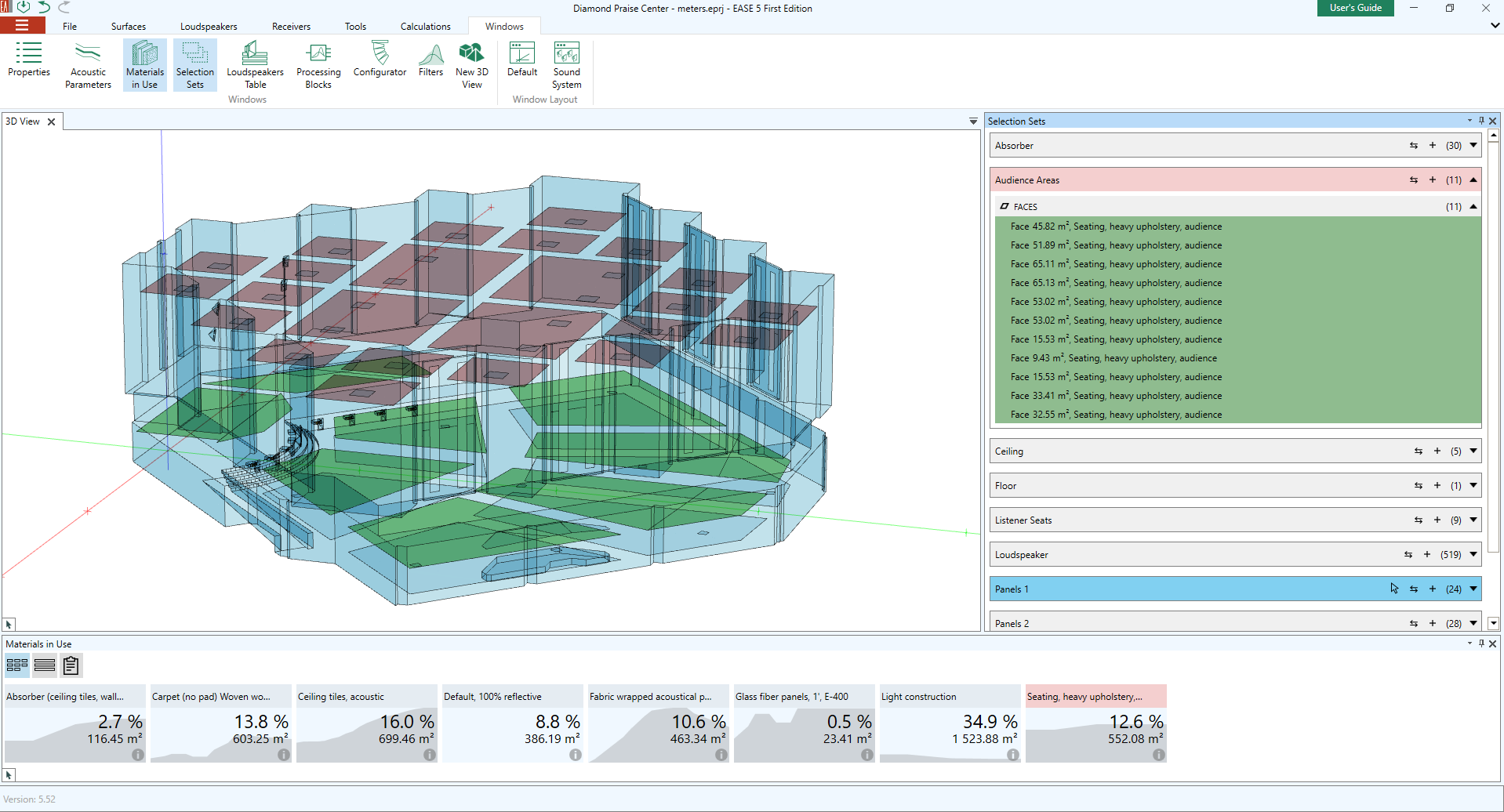1504x812 pixels.
Task: Activate the pointer tool below the 3D View
Action: pos(9,624)
